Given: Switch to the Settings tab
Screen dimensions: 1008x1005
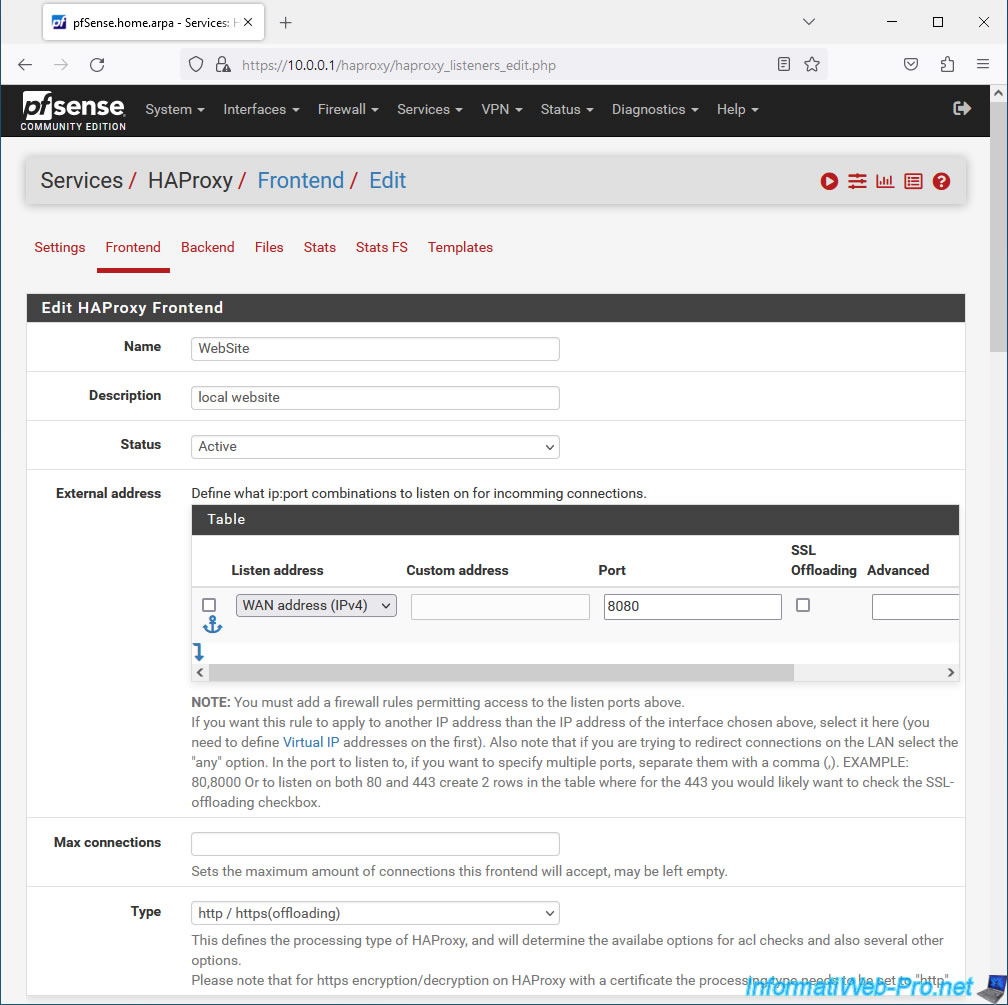Looking at the screenshot, I should point(60,248).
